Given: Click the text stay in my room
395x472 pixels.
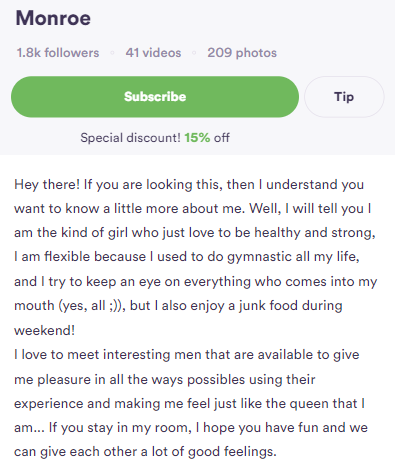Looking at the screenshot, I should pyautogui.click(x=137, y=428).
